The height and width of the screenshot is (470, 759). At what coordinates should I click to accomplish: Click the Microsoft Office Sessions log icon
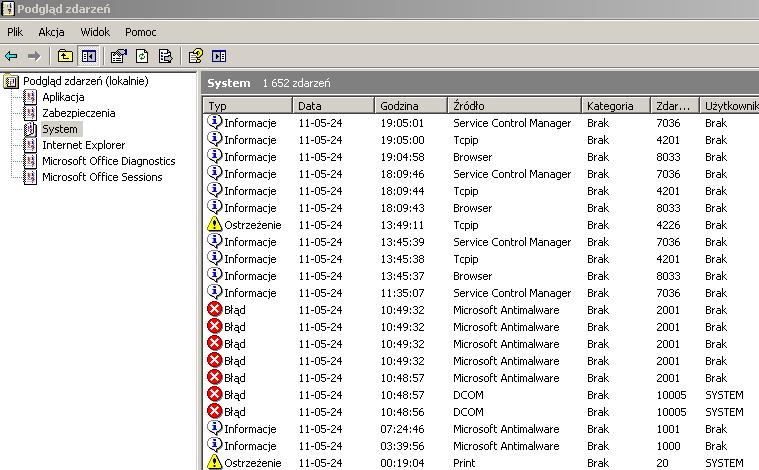30,177
